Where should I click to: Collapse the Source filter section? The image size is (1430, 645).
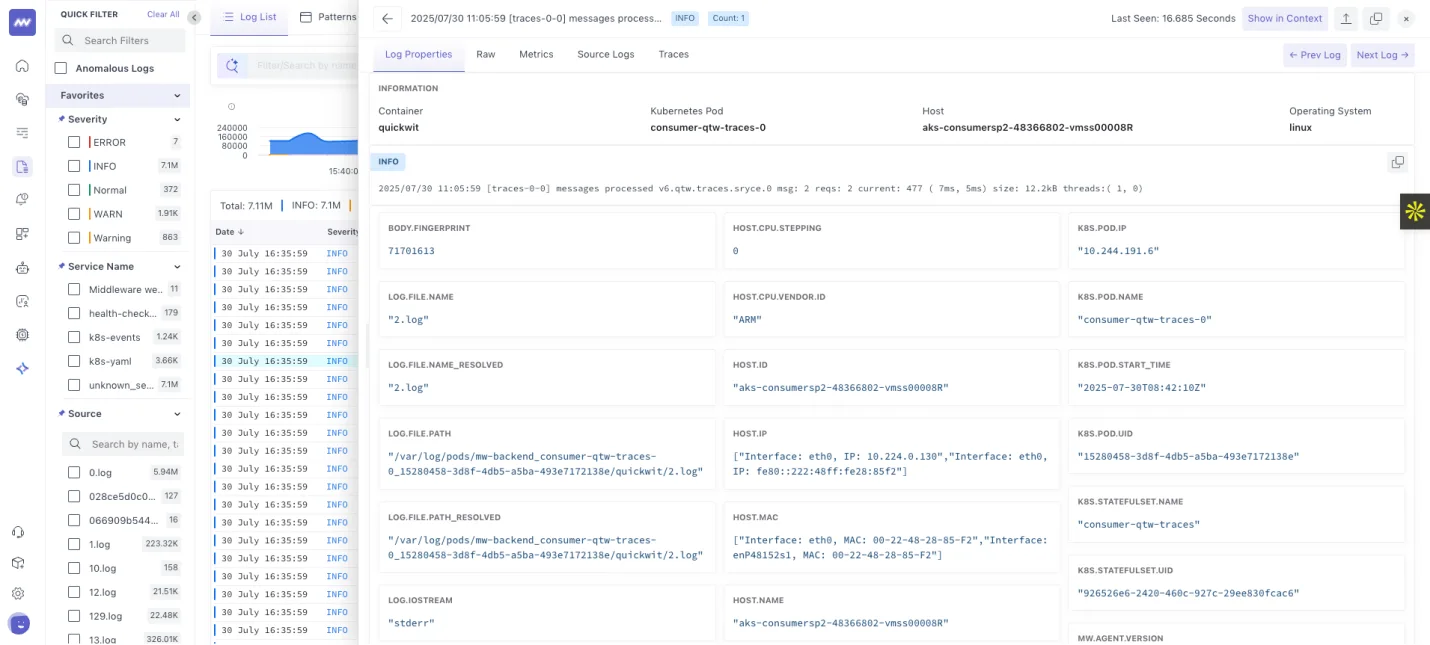[x=177, y=414]
